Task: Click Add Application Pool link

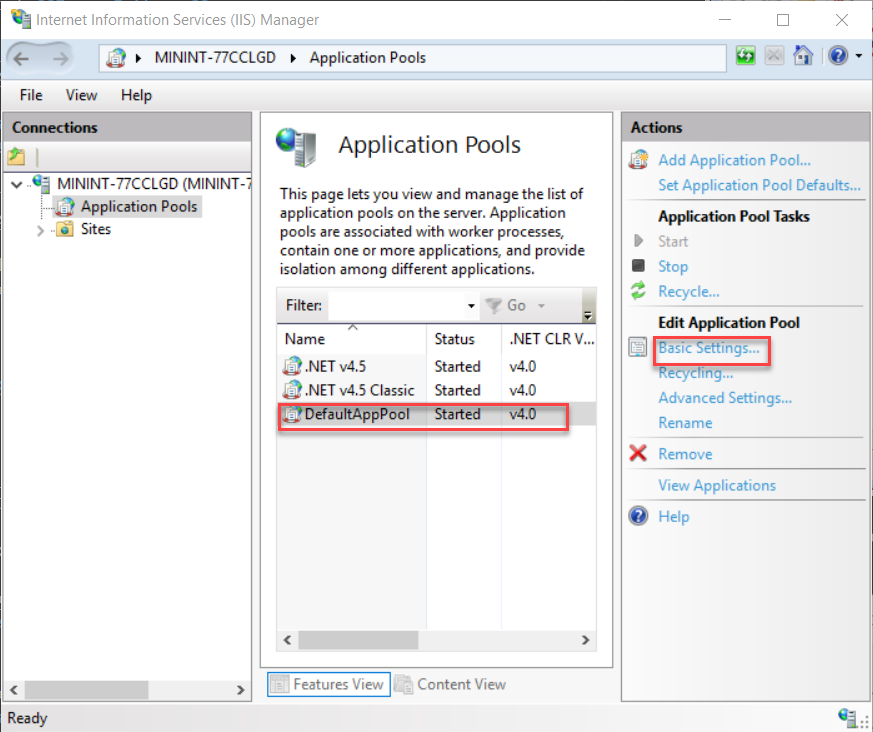Action: coord(733,159)
